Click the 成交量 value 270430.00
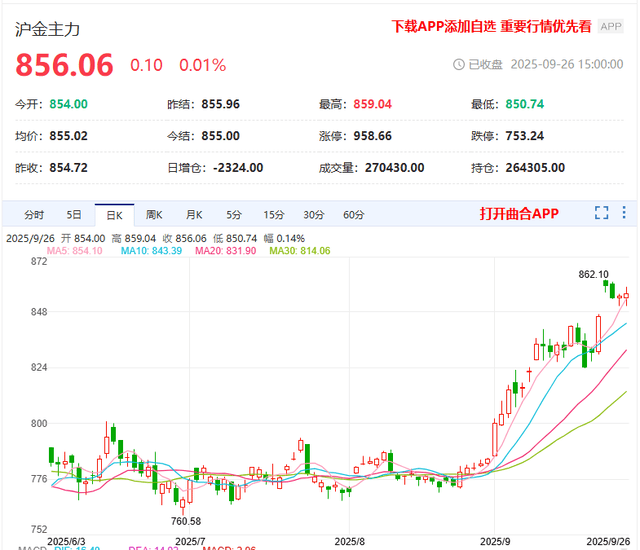Screen dimensions: 640x550 click(x=394, y=168)
